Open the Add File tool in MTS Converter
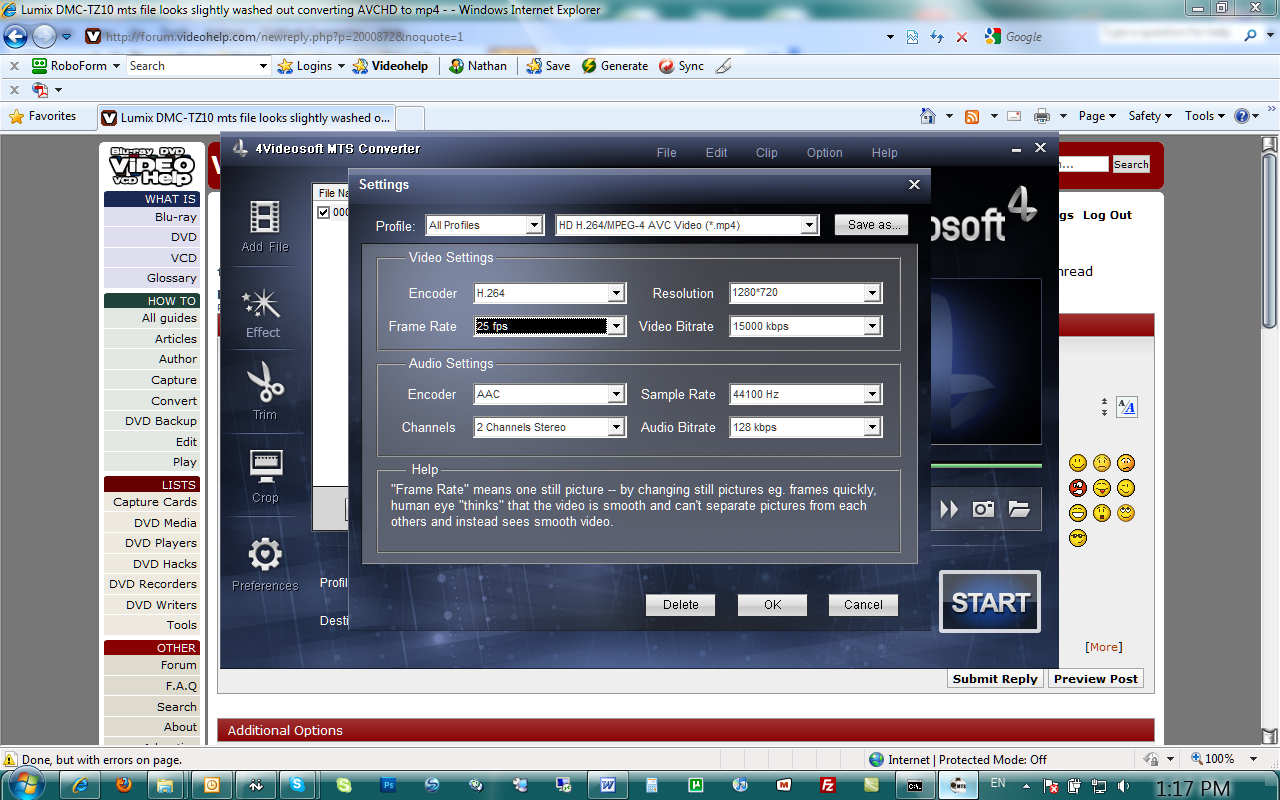Viewport: 1280px width, 800px height. pyautogui.click(x=265, y=225)
